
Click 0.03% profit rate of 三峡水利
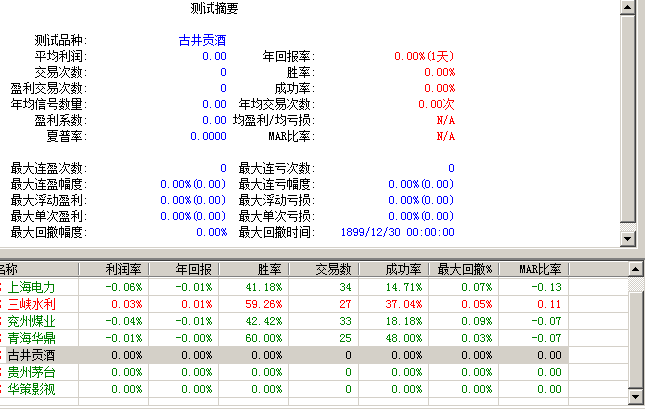(127, 304)
